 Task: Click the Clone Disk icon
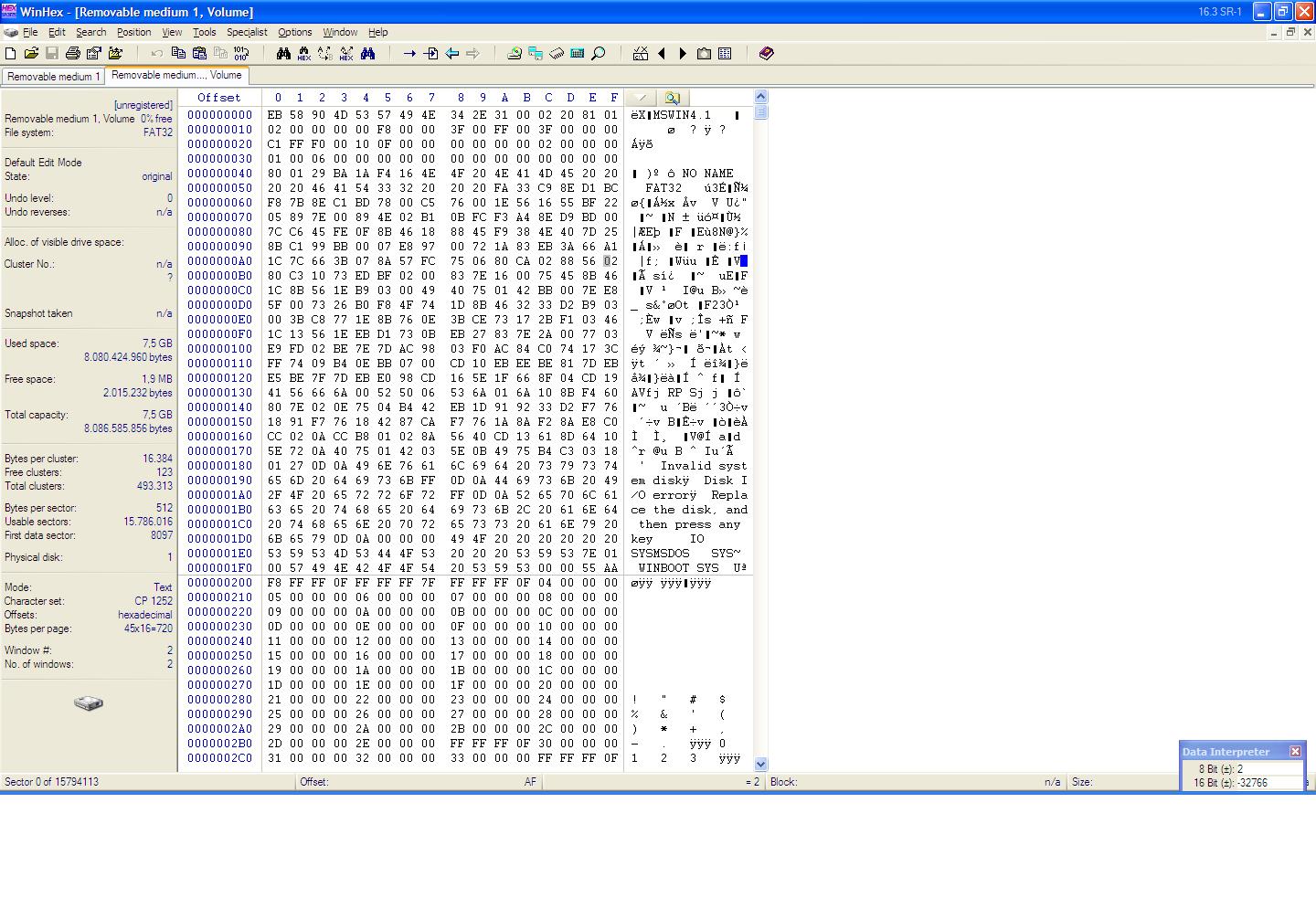coord(536,54)
